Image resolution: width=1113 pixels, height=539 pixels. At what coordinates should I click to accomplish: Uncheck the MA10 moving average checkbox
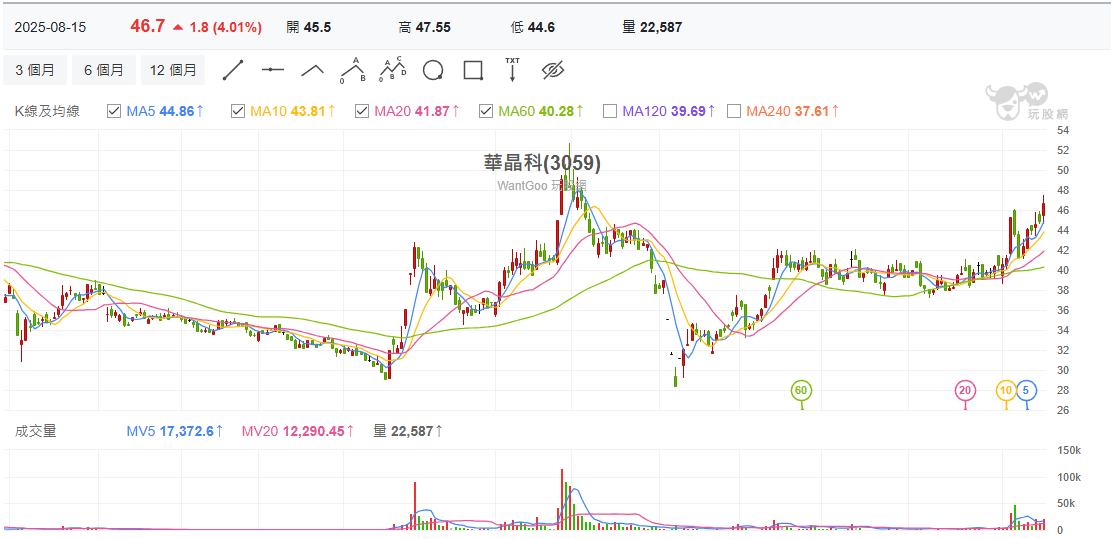[x=238, y=111]
